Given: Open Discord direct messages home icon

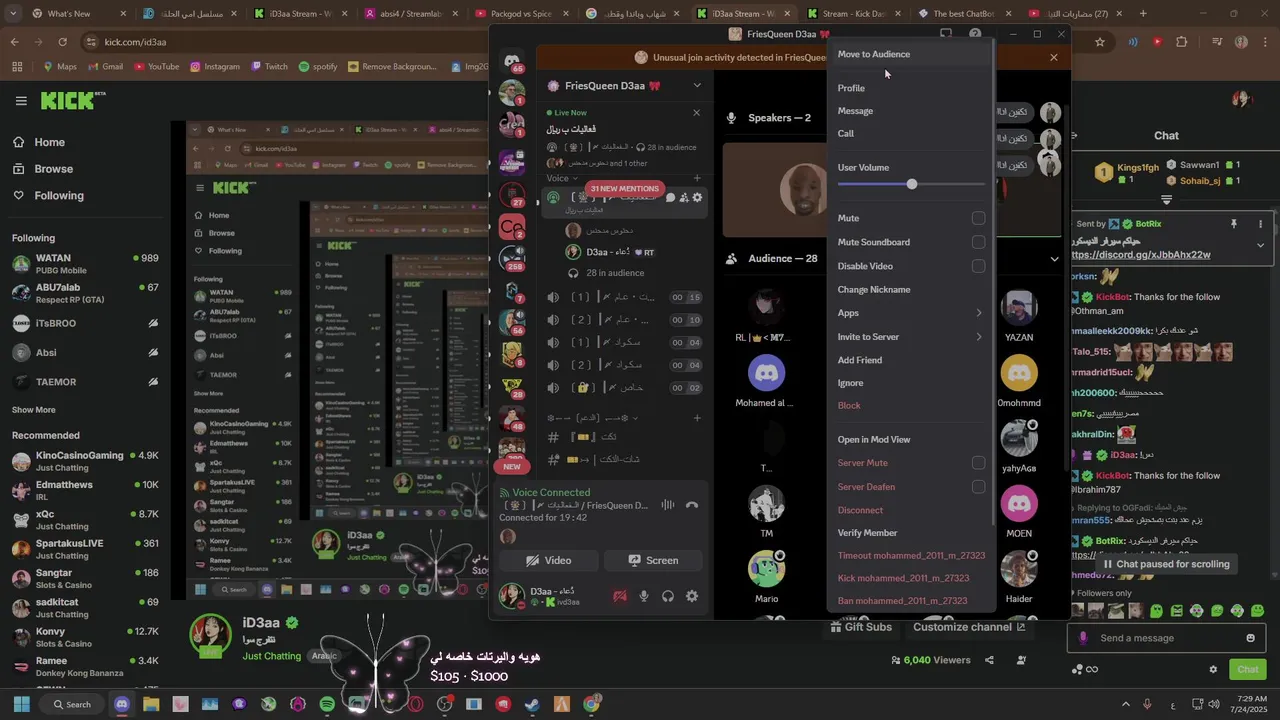Looking at the screenshot, I should coord(512,61).
